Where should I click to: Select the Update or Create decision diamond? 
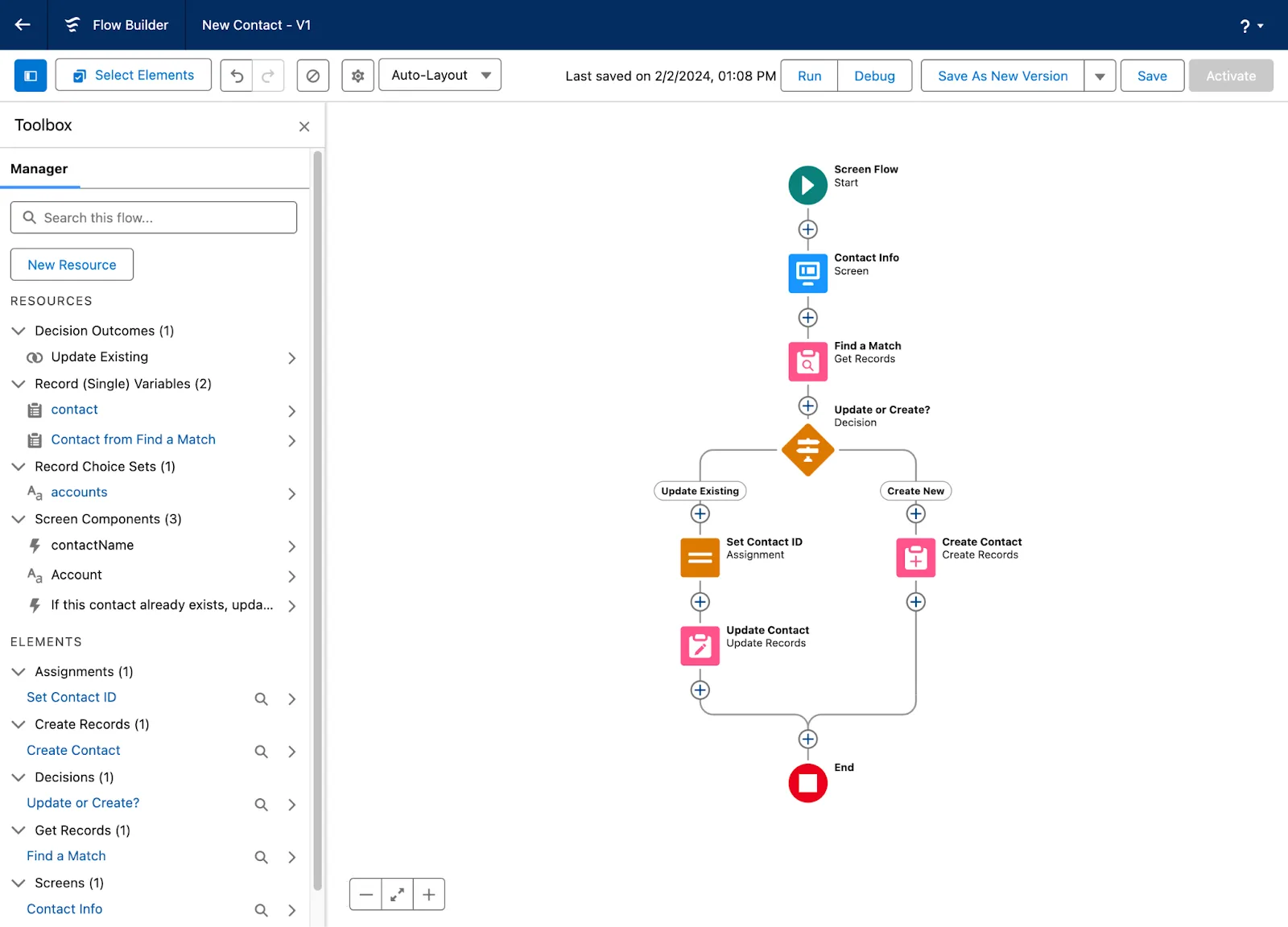click(807, 451)
